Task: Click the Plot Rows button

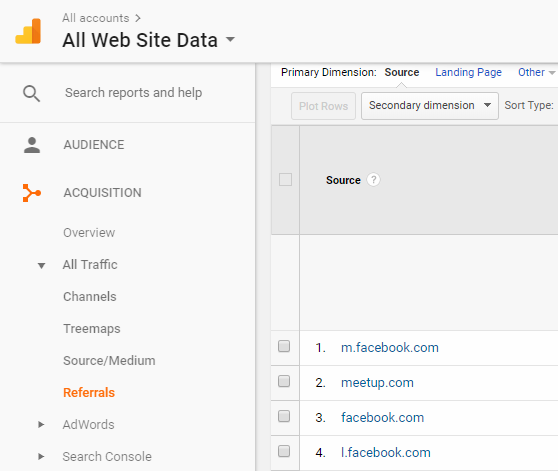Action: [x=323, y=106]
